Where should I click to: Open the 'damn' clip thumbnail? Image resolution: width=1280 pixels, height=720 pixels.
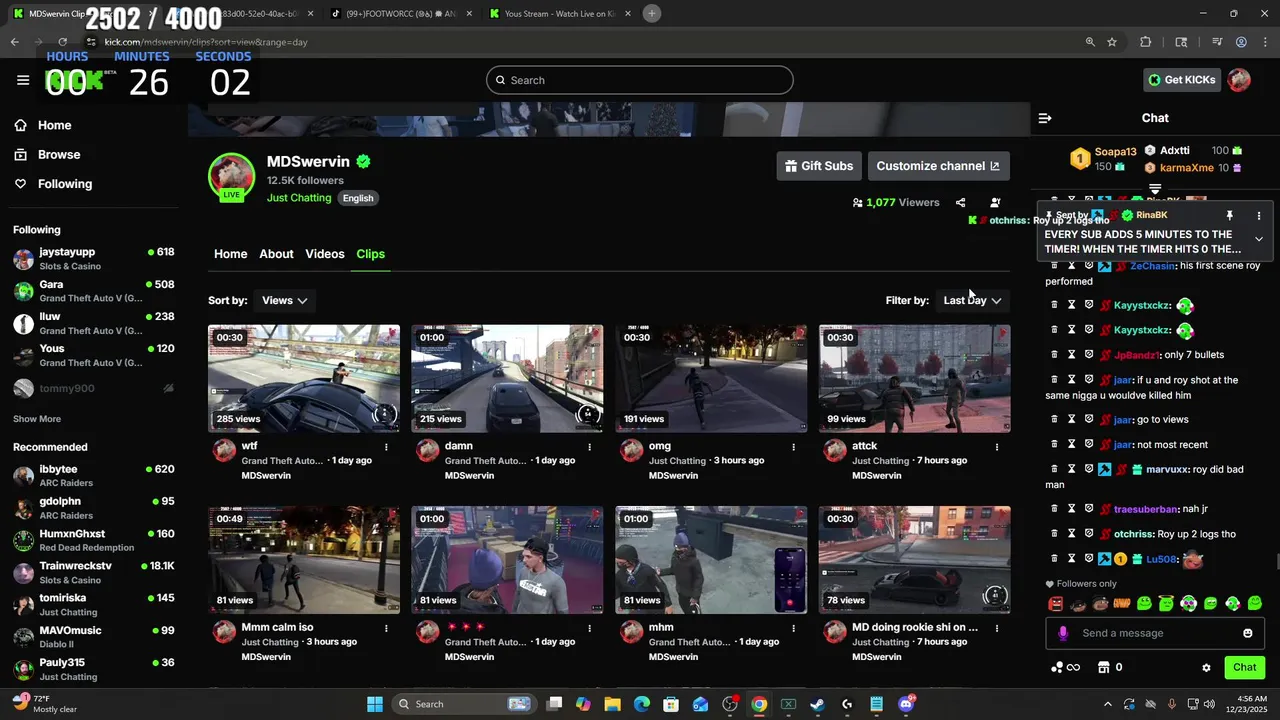[x=507, y=378]
